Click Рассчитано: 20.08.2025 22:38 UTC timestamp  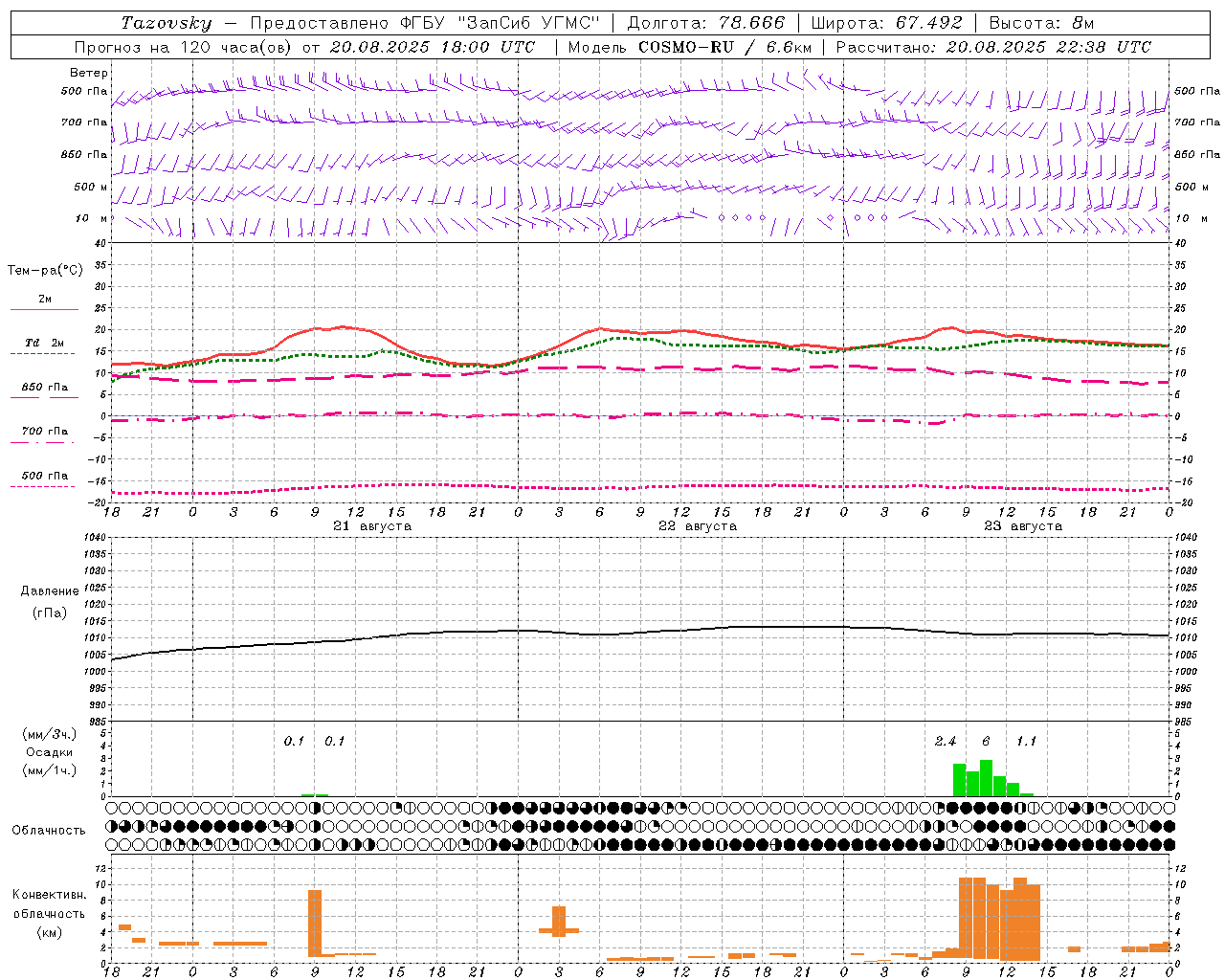[x=993, y=47]
